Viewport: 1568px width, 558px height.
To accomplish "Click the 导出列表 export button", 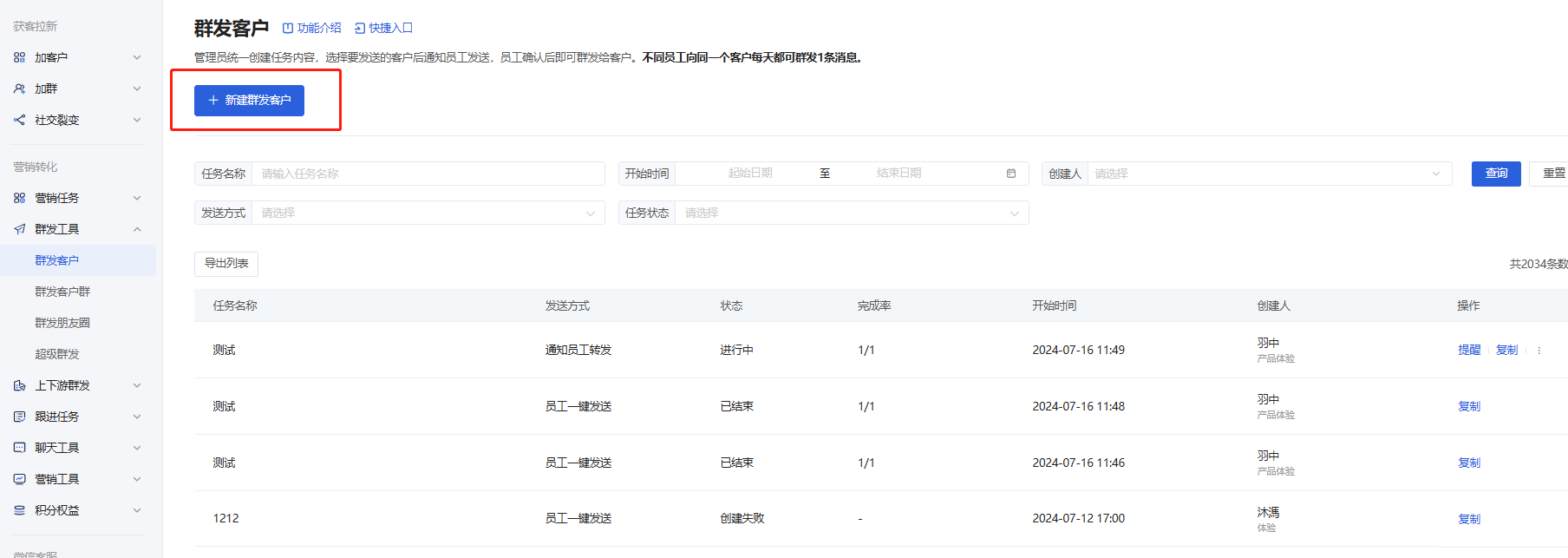I will coord(226,263).
